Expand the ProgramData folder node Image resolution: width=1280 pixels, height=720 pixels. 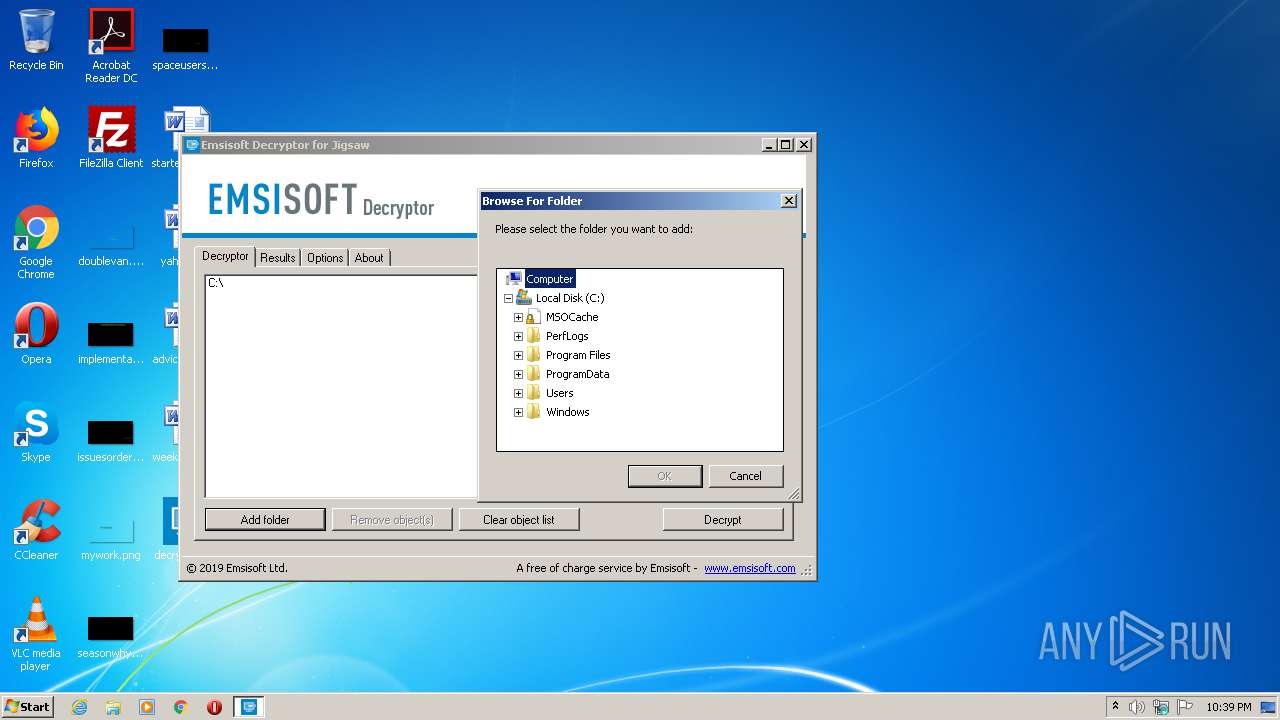518,374
